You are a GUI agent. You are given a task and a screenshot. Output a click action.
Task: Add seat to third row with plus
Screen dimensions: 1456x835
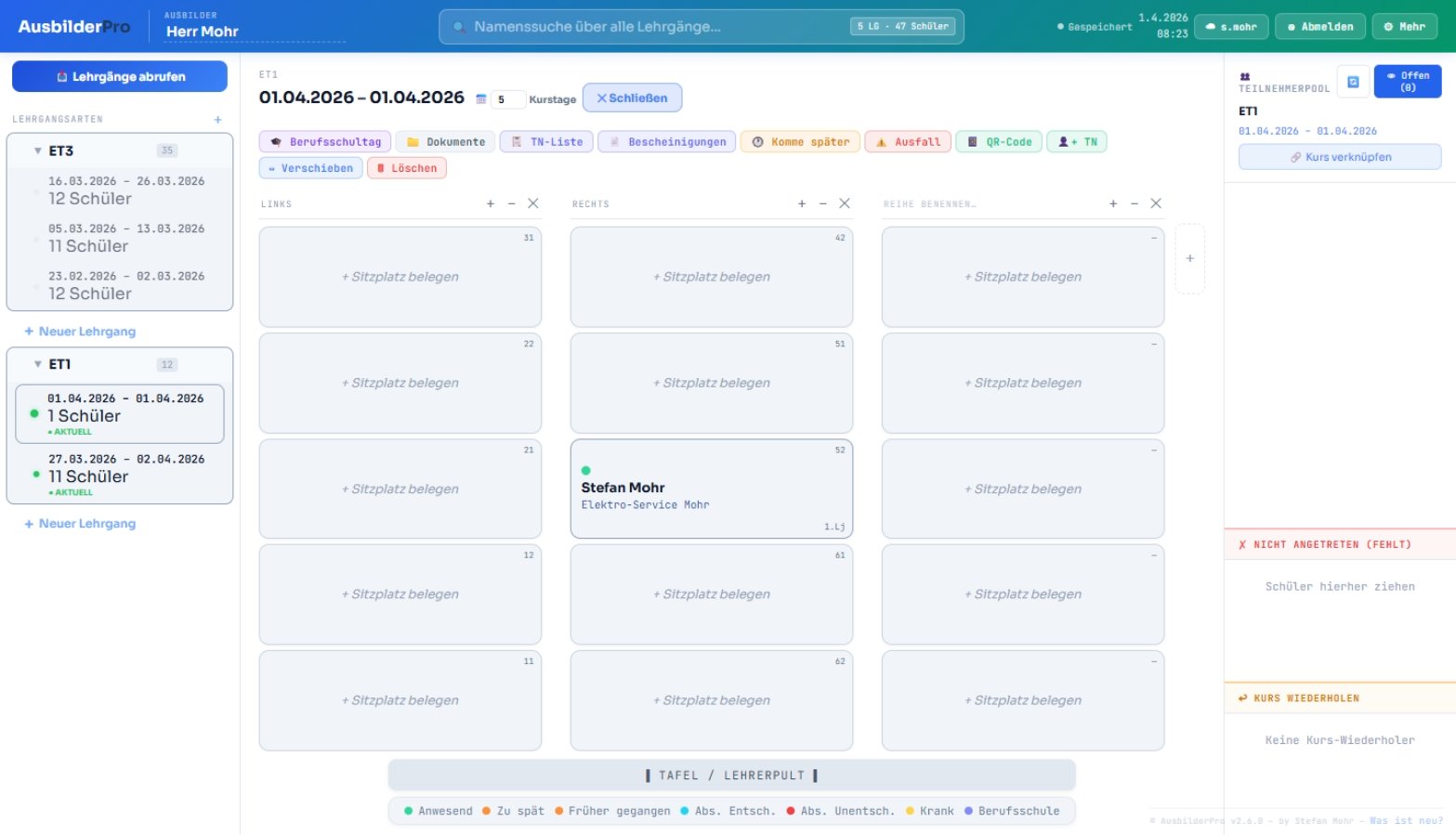pyautogui.click(x=1113, y=203)
